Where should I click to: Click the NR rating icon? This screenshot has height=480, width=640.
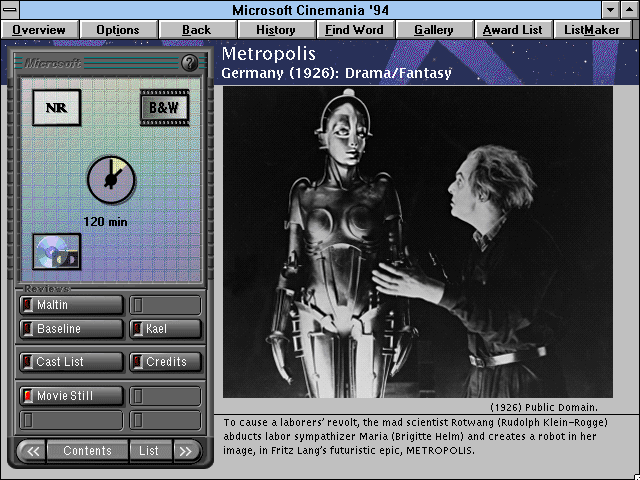click(x=56, y=108)
